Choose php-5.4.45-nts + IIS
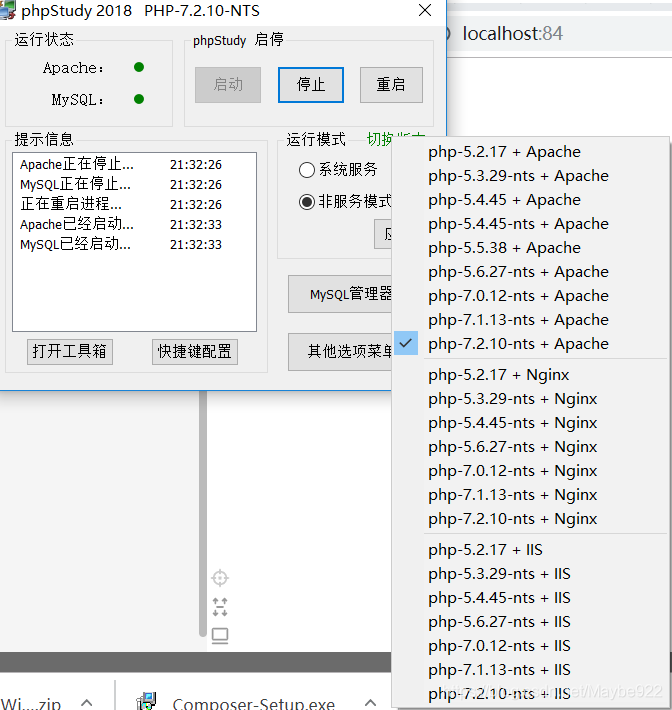This screenshot has height=710, width=672. tap(531, 598)
